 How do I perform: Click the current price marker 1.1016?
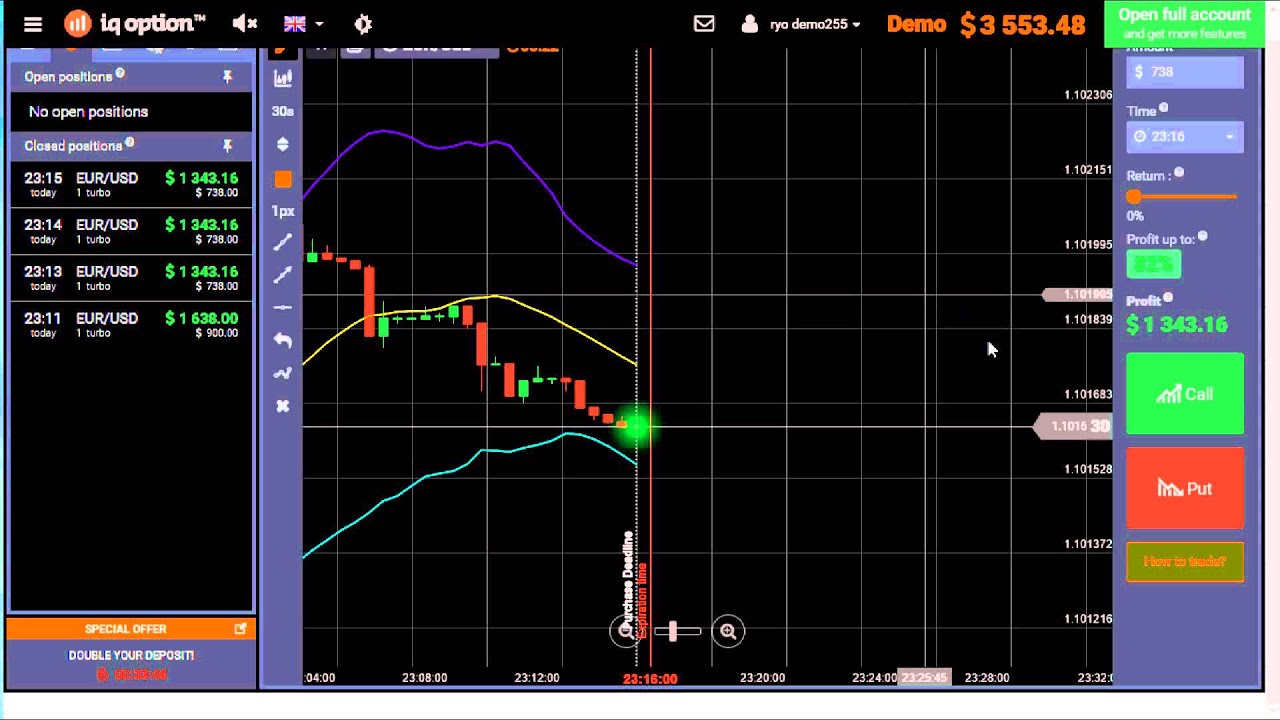[1075, 426]
